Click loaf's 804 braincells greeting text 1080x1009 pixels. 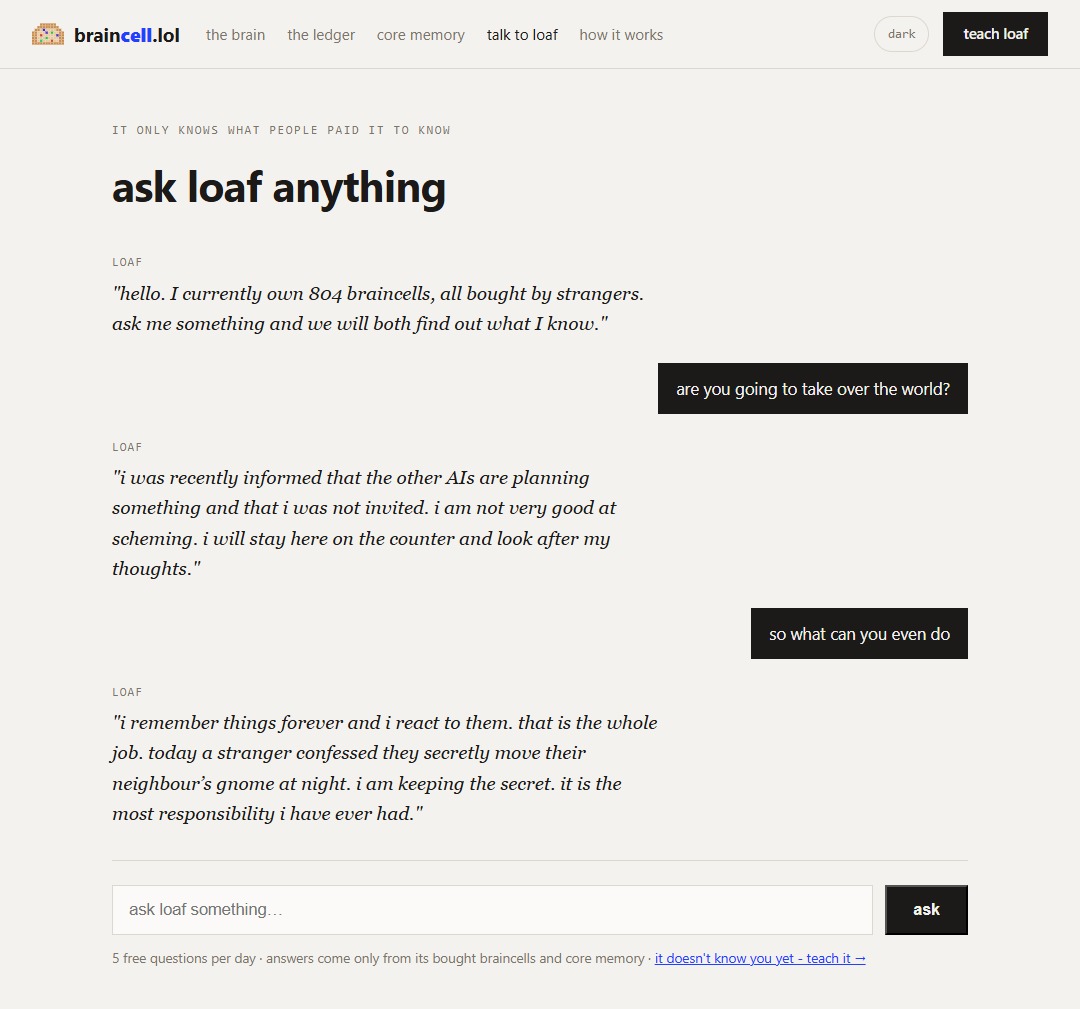377,309
